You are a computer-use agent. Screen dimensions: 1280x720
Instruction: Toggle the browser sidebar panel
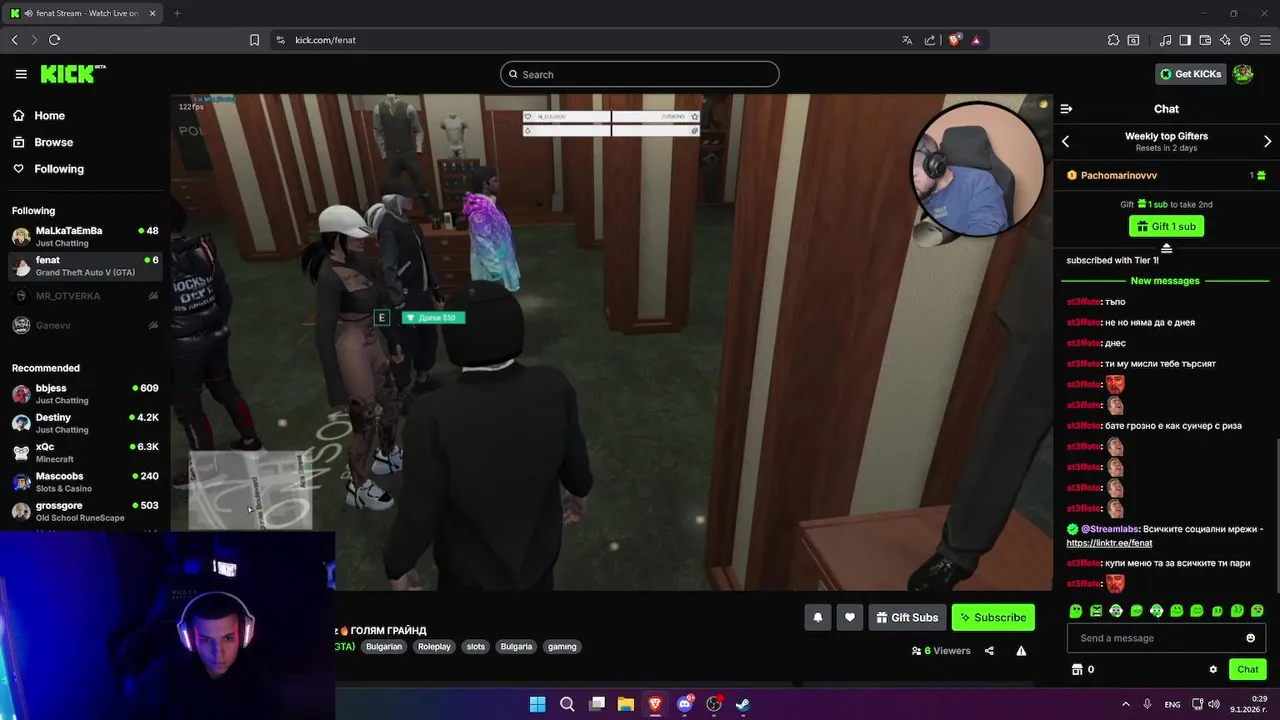pos(1185,40)
